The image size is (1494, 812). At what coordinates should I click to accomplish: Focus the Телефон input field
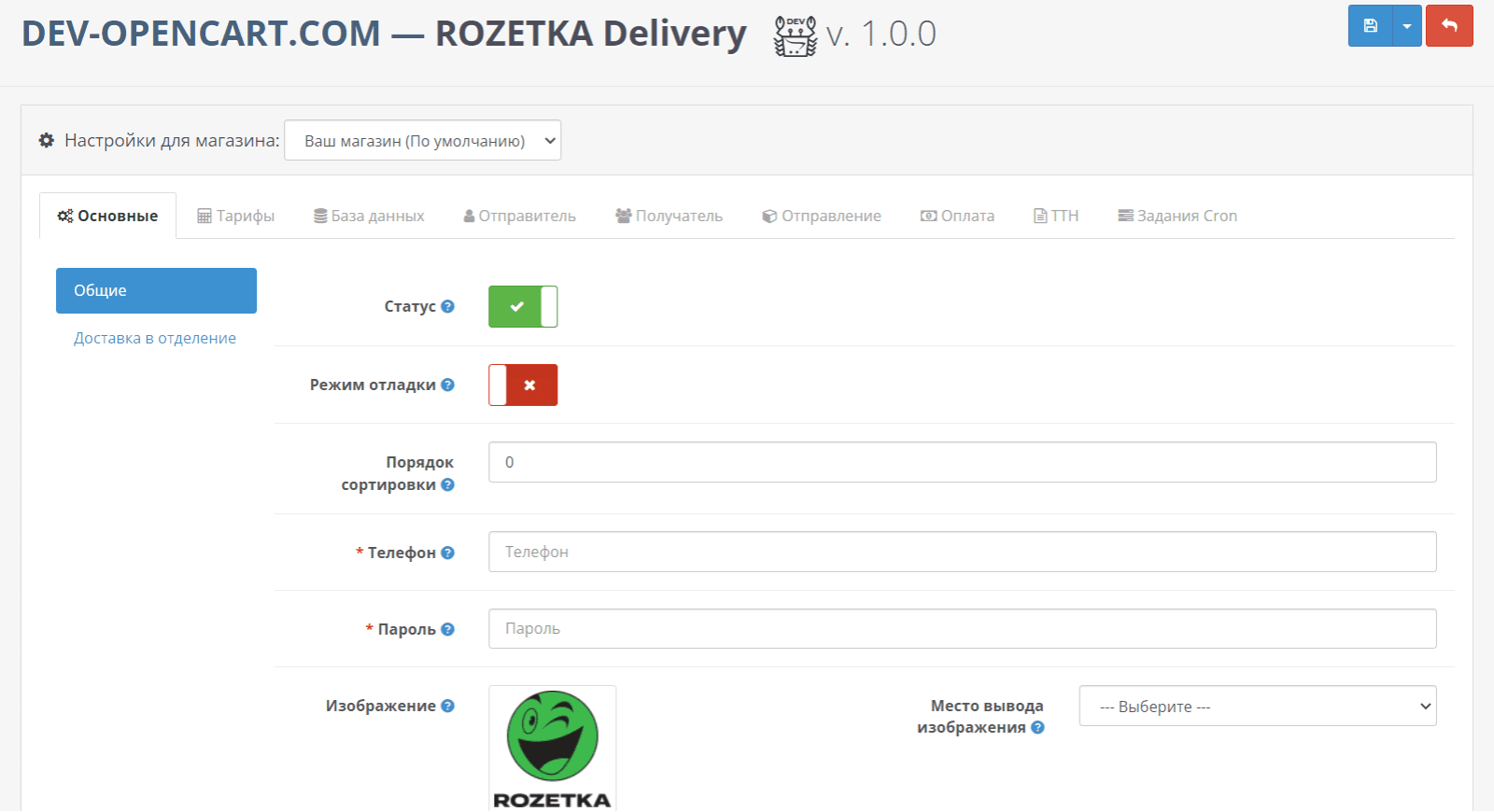click(962, 552)
